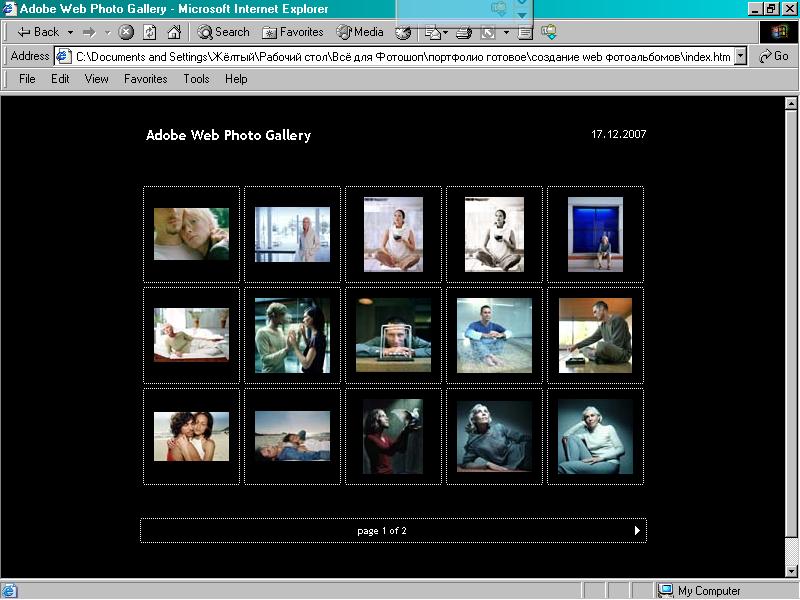Screen dimensions: 800x600
Task: Click the Back button in the toolbar
Action: point(39,32)
